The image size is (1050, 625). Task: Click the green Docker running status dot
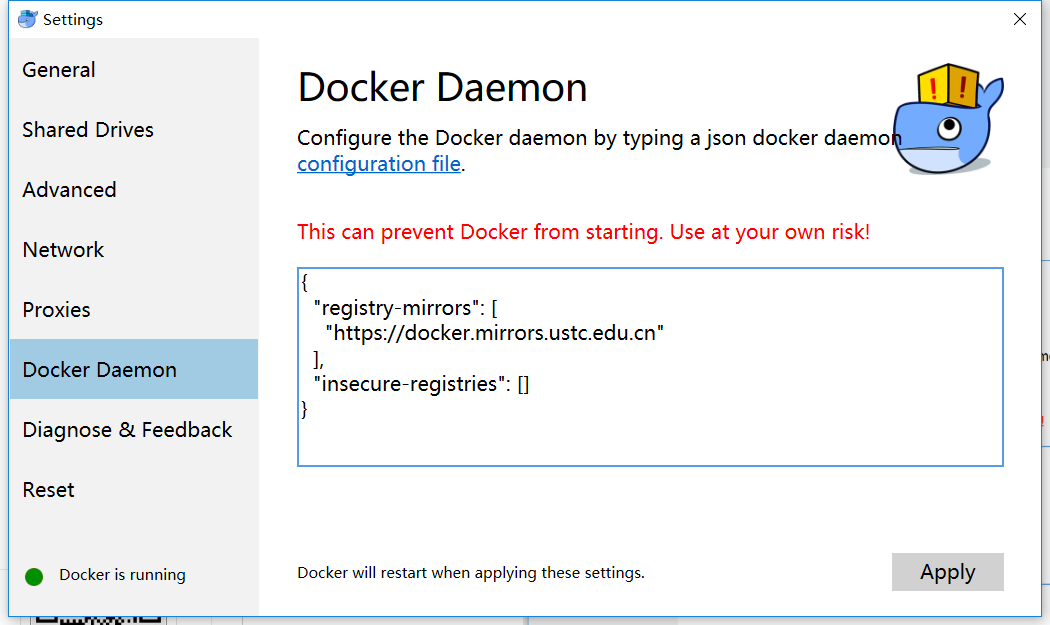click(34, 576)
